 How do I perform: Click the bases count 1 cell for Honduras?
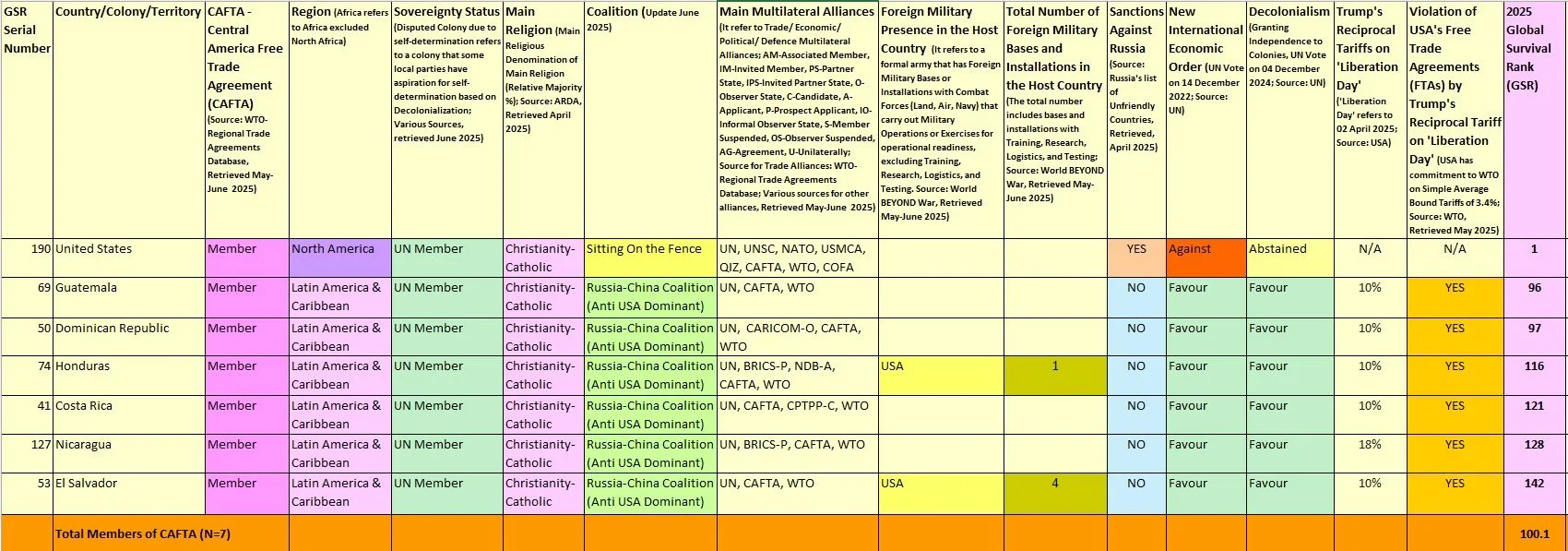click(1055, 376)
